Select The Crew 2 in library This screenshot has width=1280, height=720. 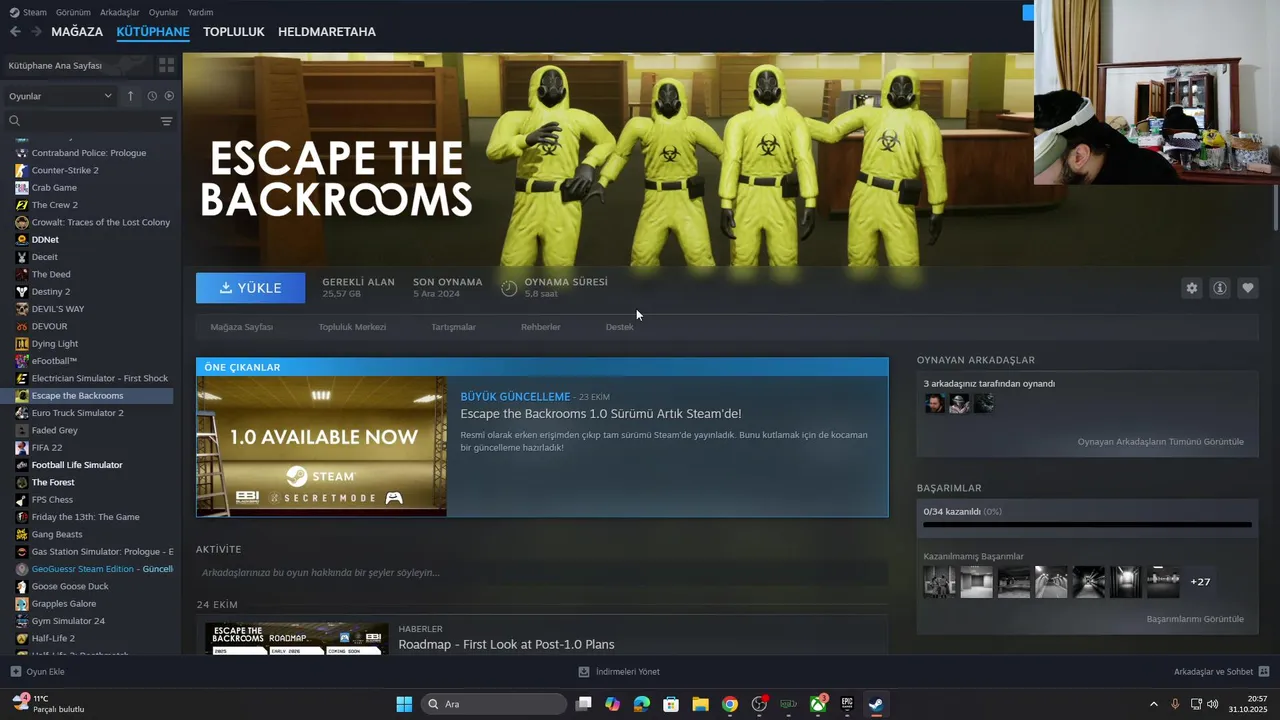point(54,205)
